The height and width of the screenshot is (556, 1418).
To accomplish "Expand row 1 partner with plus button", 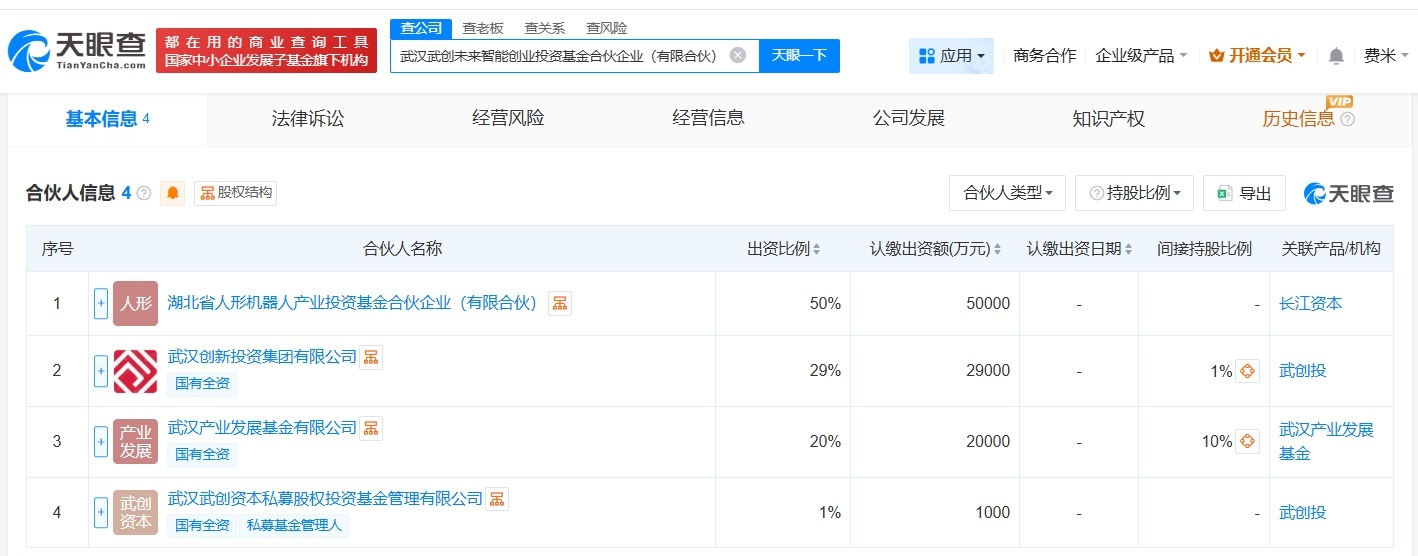I will 101,303.
